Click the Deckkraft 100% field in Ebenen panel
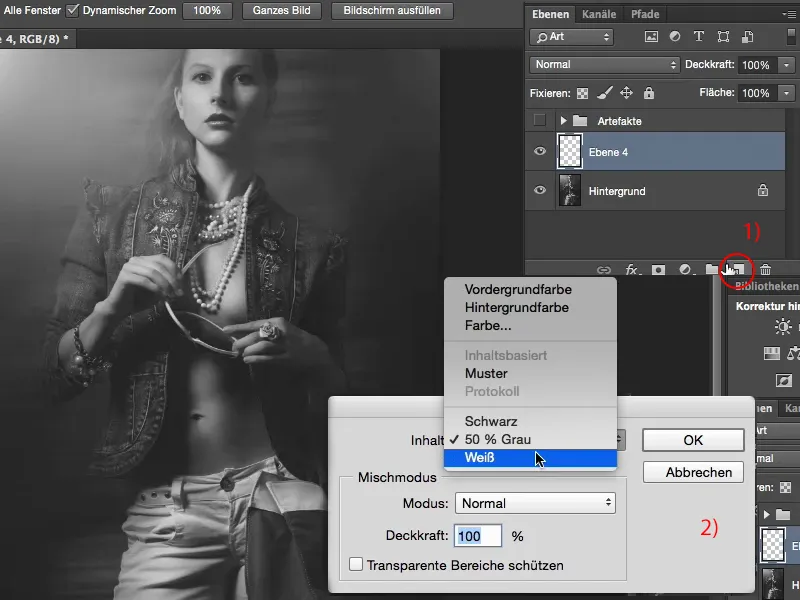This screenshot has width=800, height=600. point(757,65)
